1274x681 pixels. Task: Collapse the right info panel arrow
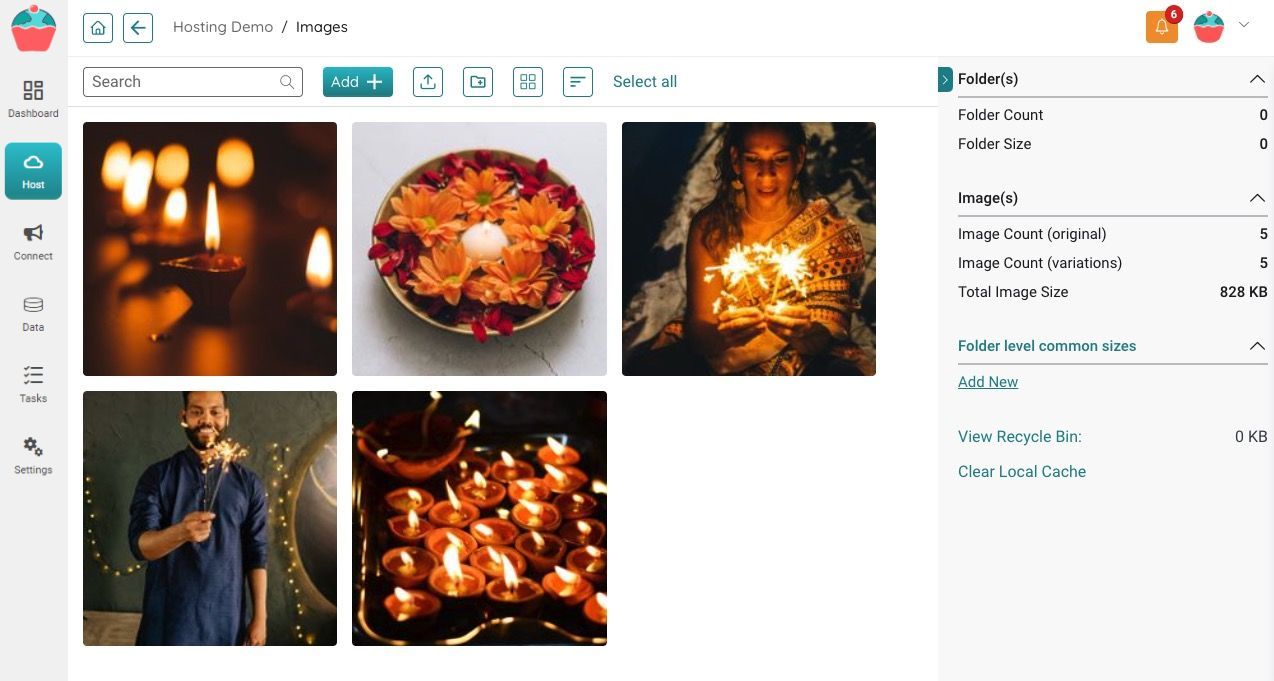945,79
